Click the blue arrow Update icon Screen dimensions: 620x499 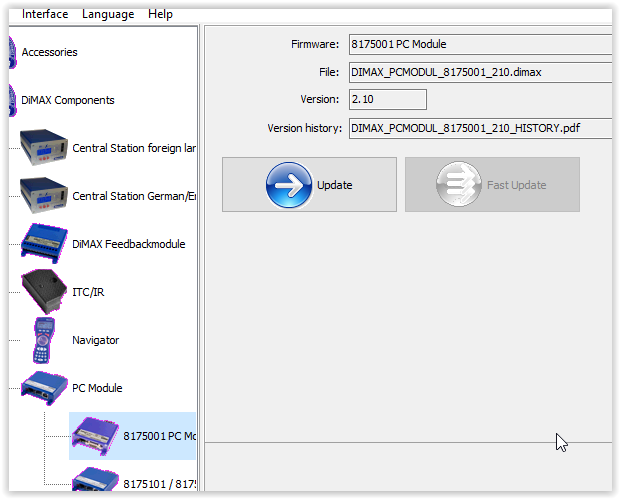[x=289, y=185]
